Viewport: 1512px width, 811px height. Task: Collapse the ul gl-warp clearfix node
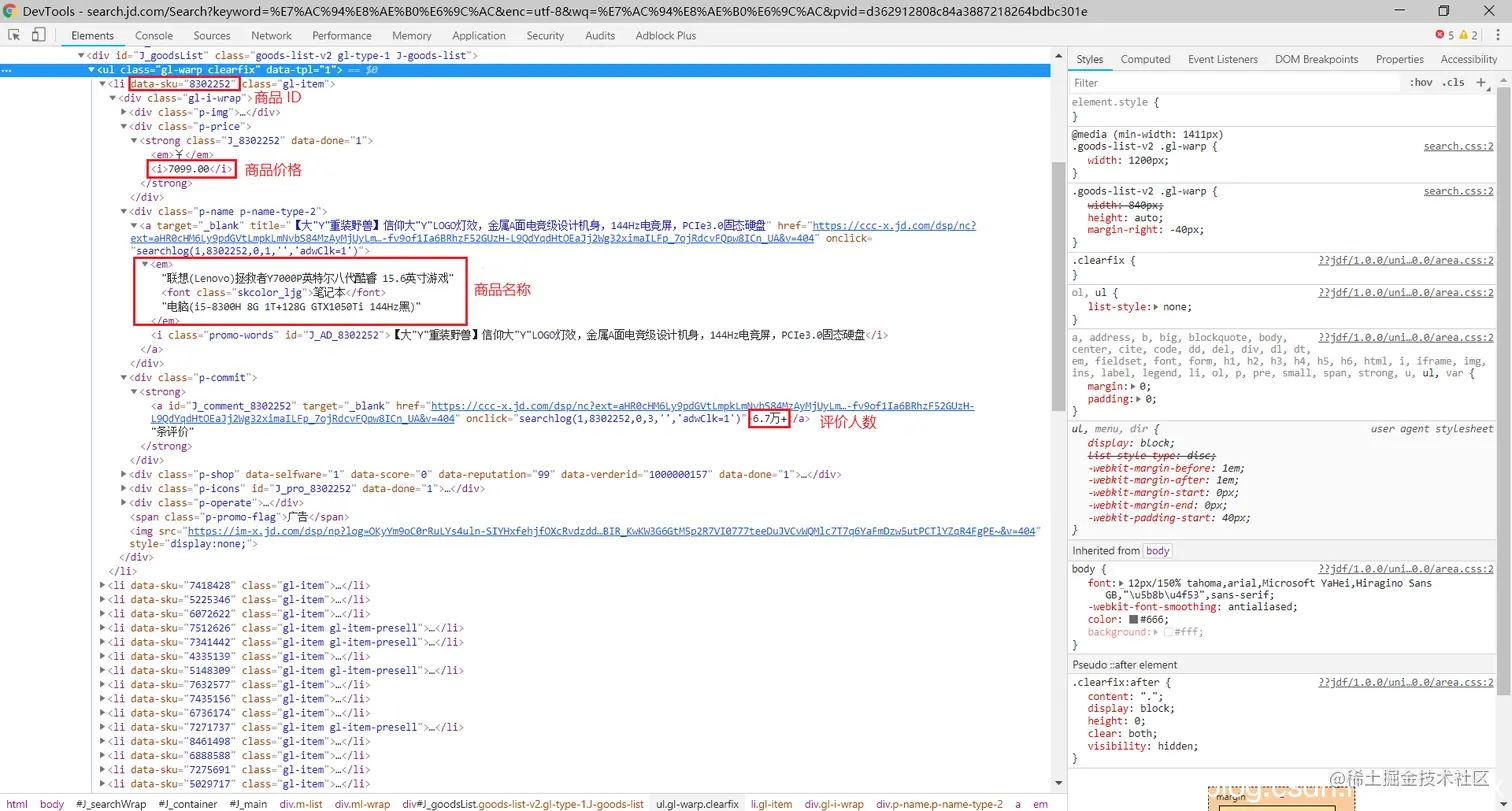tap(92, 71)
